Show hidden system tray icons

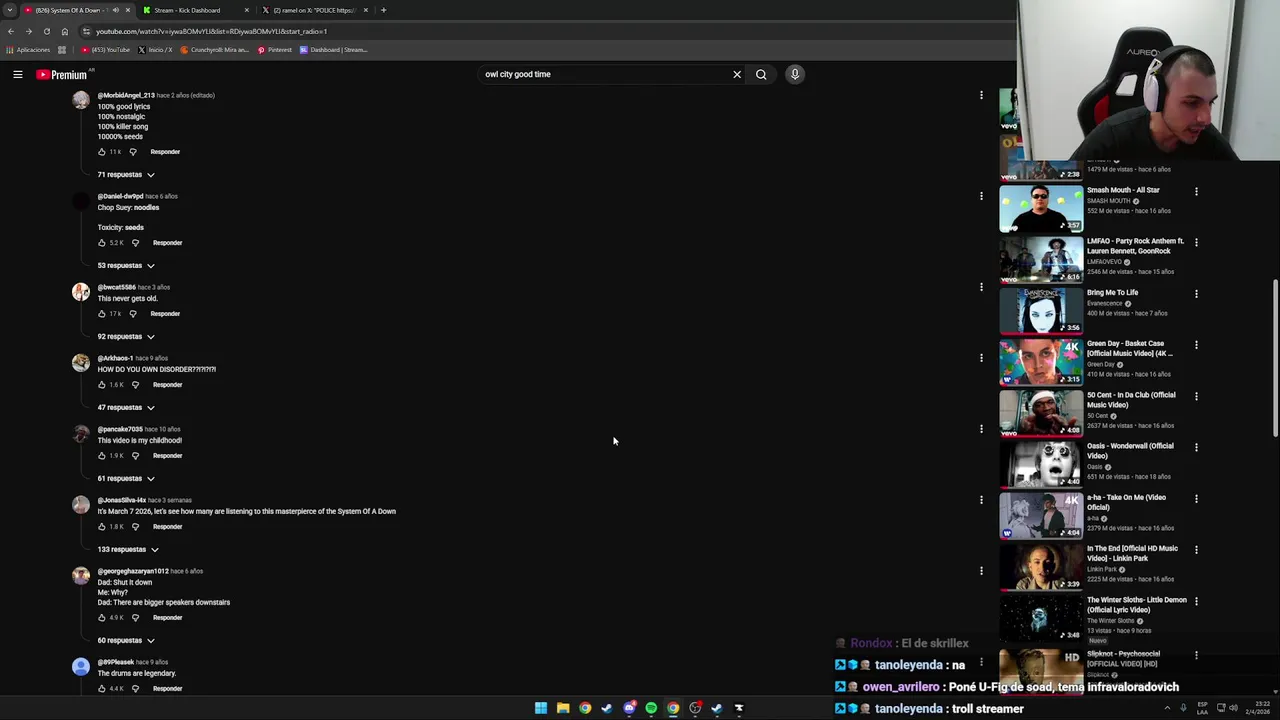(x=1167, y=708)
